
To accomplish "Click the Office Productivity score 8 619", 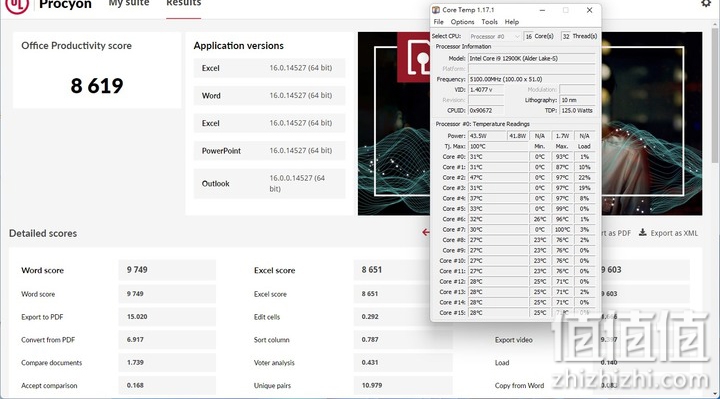I will click(x=97, y=86).
